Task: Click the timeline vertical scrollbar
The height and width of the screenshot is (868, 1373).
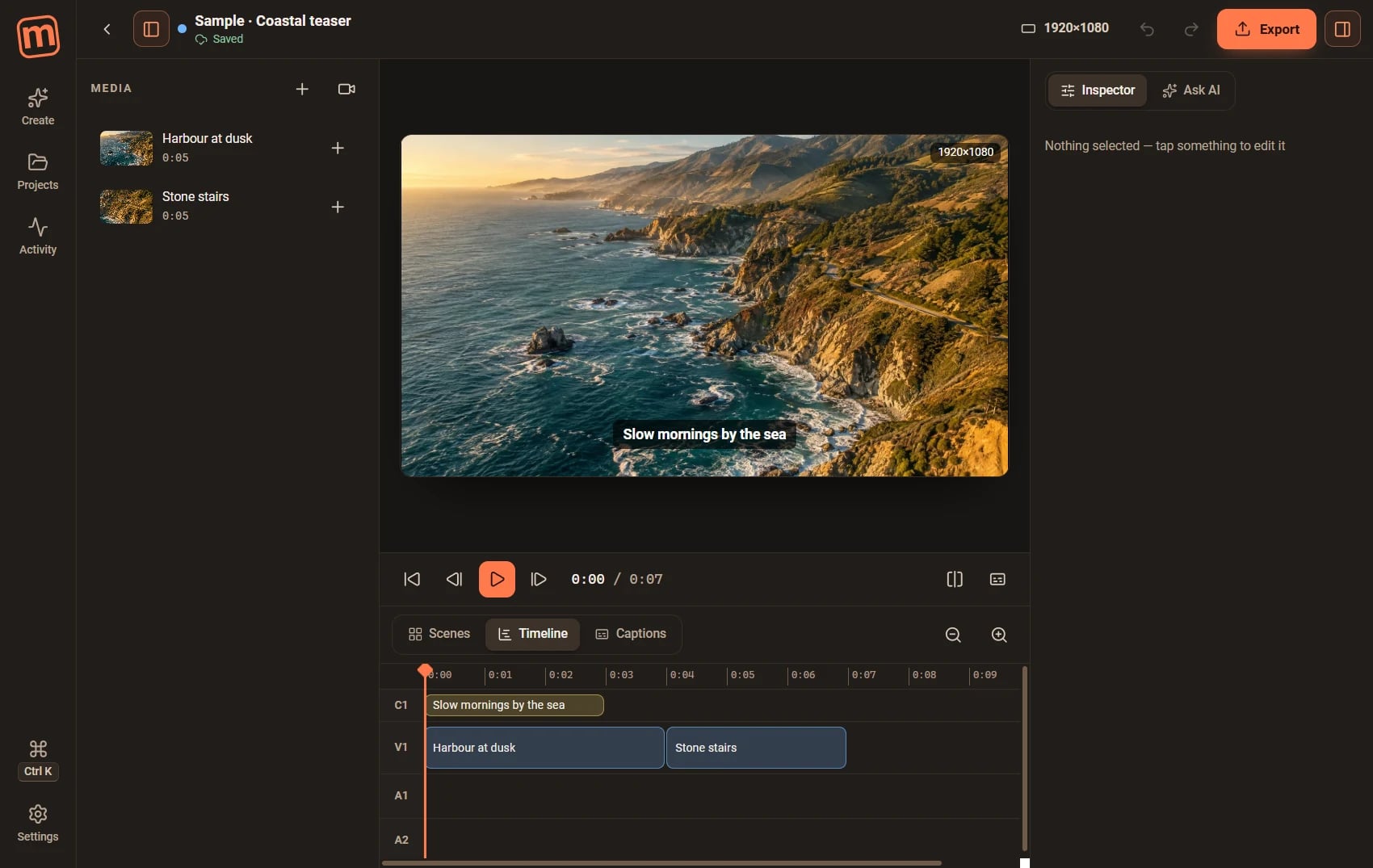Action: tap(1025, 758)
